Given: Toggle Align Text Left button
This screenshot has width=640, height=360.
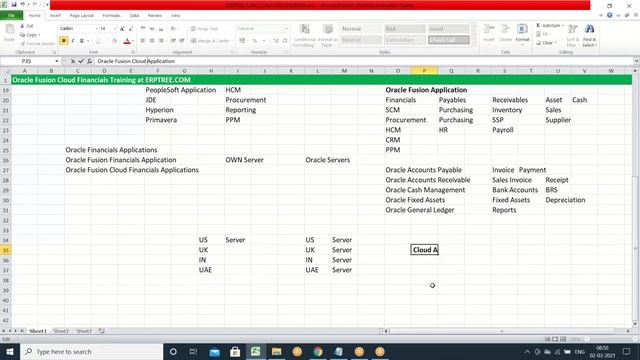Looking at the screenshot, I should (x=143, y=41).
